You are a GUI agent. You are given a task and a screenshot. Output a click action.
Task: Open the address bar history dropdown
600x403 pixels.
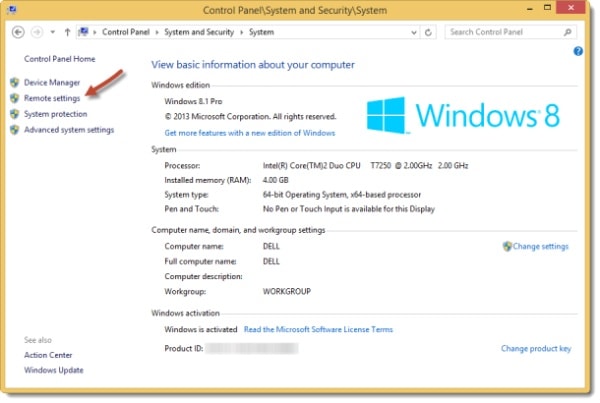coord(414,33)
